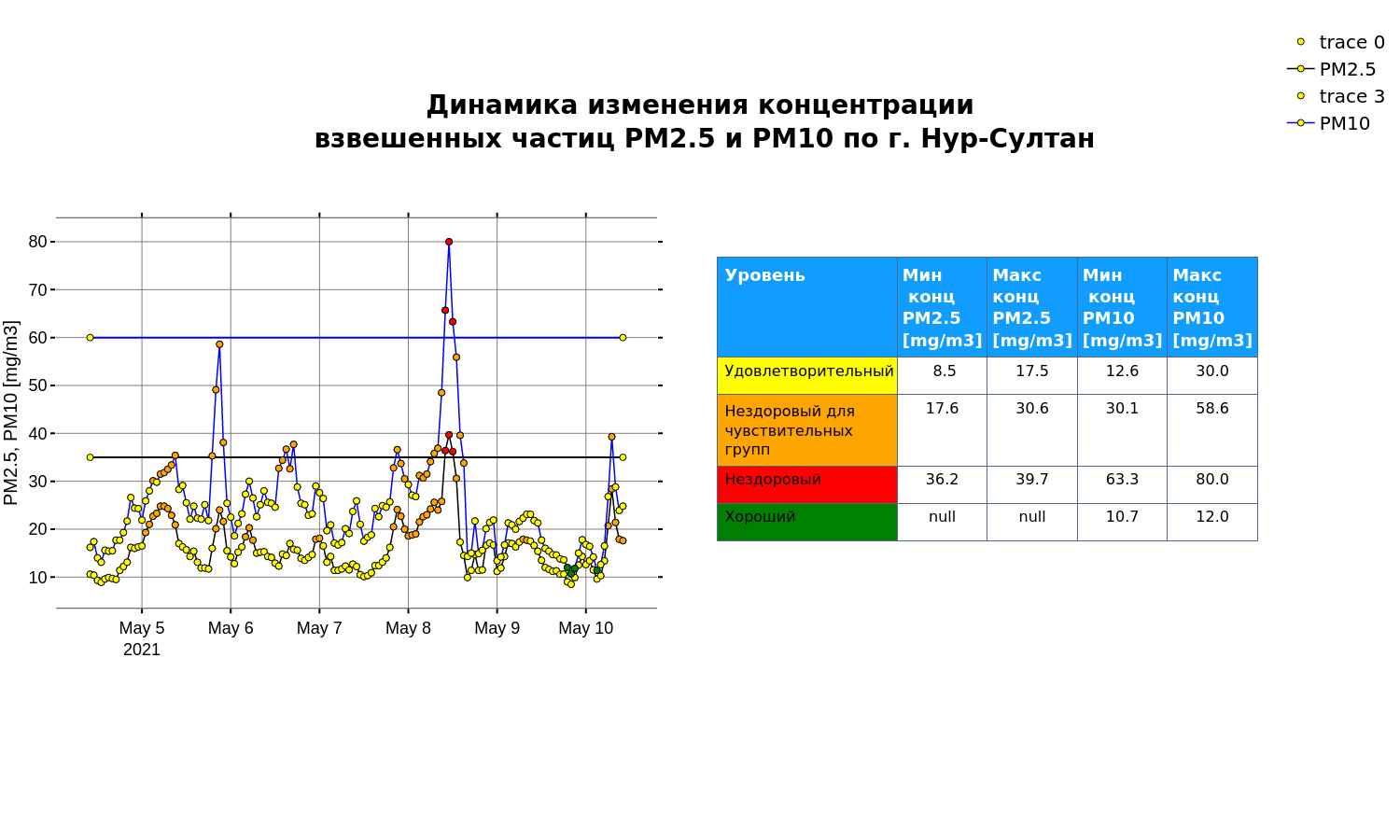1400x840 pixels.
Task: Click the orange PM10 peak near 58 on May 5
Action: tap(219, 344)
